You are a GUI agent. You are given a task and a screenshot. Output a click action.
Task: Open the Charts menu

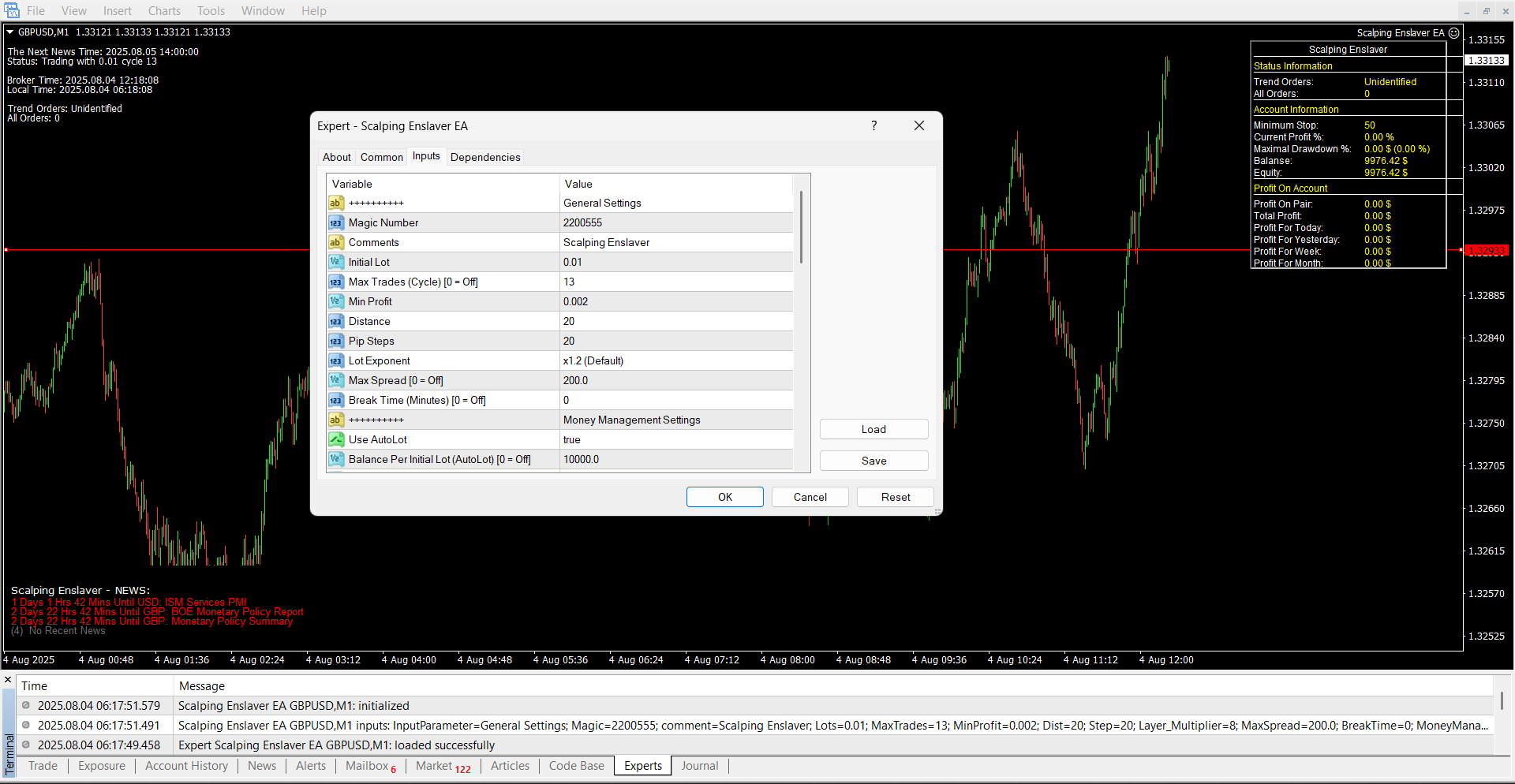pyautogui.click(x=164, y=11)
